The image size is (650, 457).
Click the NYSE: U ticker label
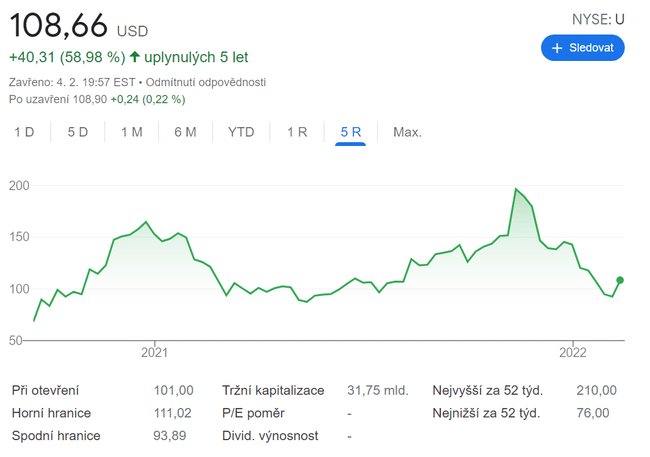[x=598, y=19]
